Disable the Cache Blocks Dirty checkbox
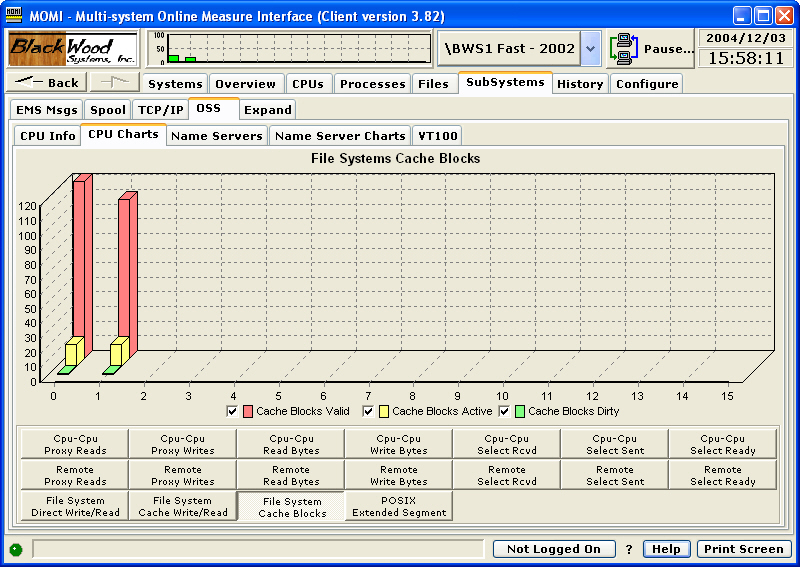Screen dimensions: 800x567 coord(504,411)
